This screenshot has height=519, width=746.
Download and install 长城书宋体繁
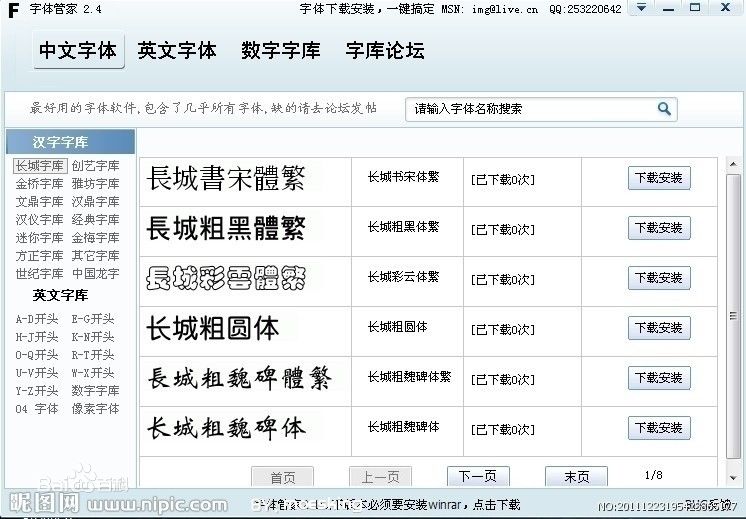659,178
